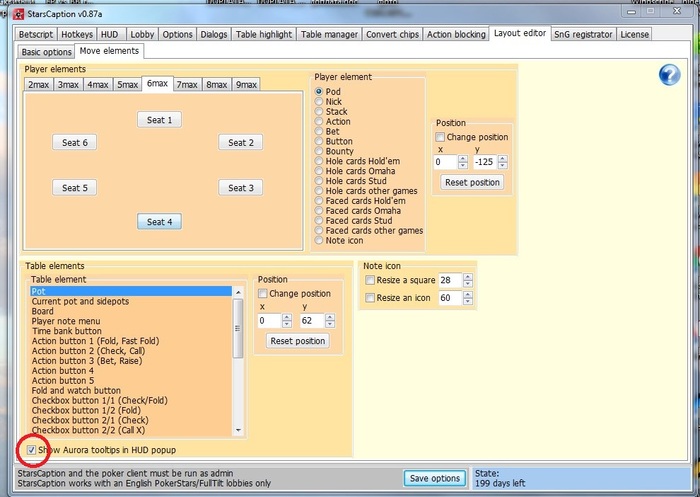Select the Seat 1 button
The width and height of the screenshot is (700, 497).
coord(159,120)
